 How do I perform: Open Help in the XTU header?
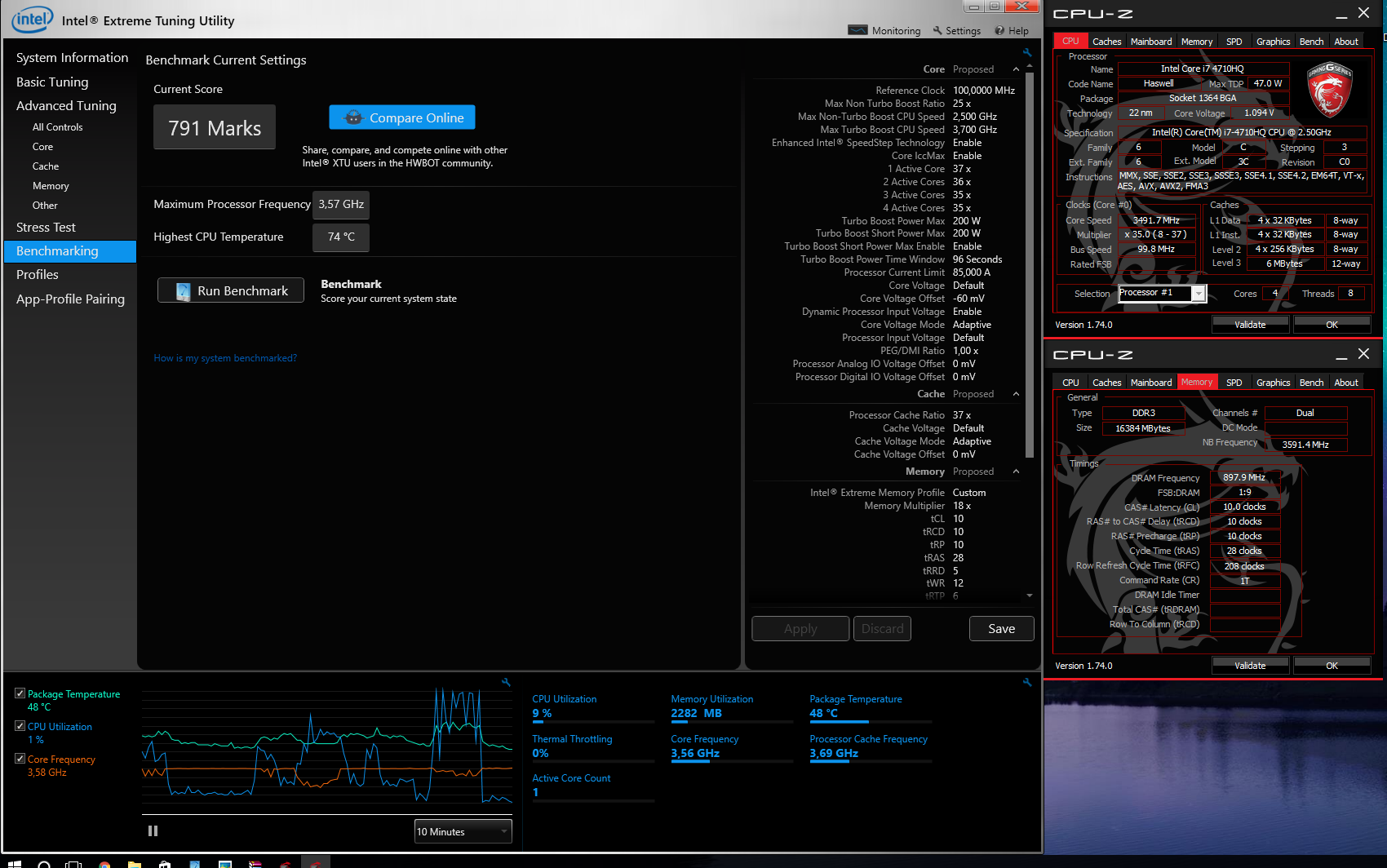click(x=1012, y=31)
